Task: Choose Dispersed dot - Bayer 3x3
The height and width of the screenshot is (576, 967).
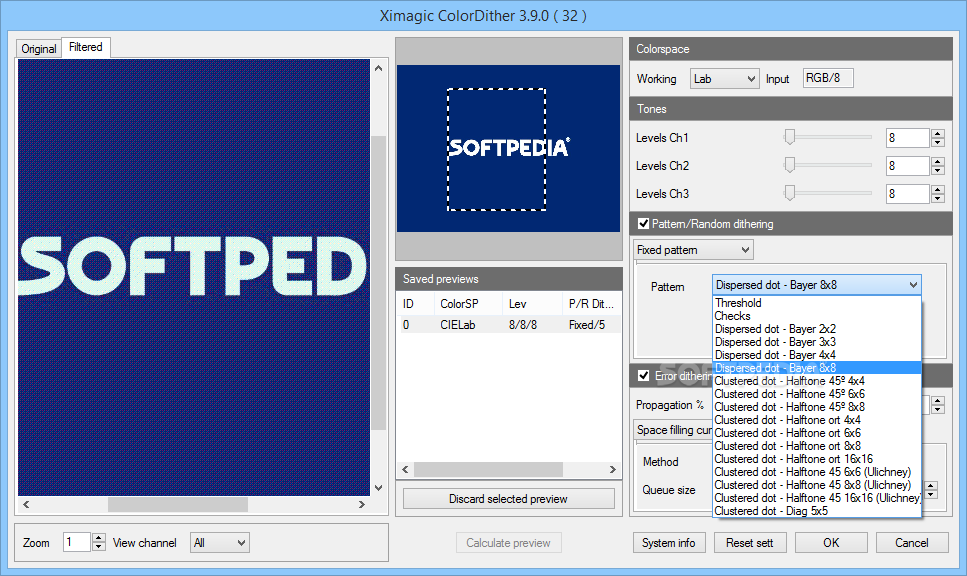Action: pos(817,342)
